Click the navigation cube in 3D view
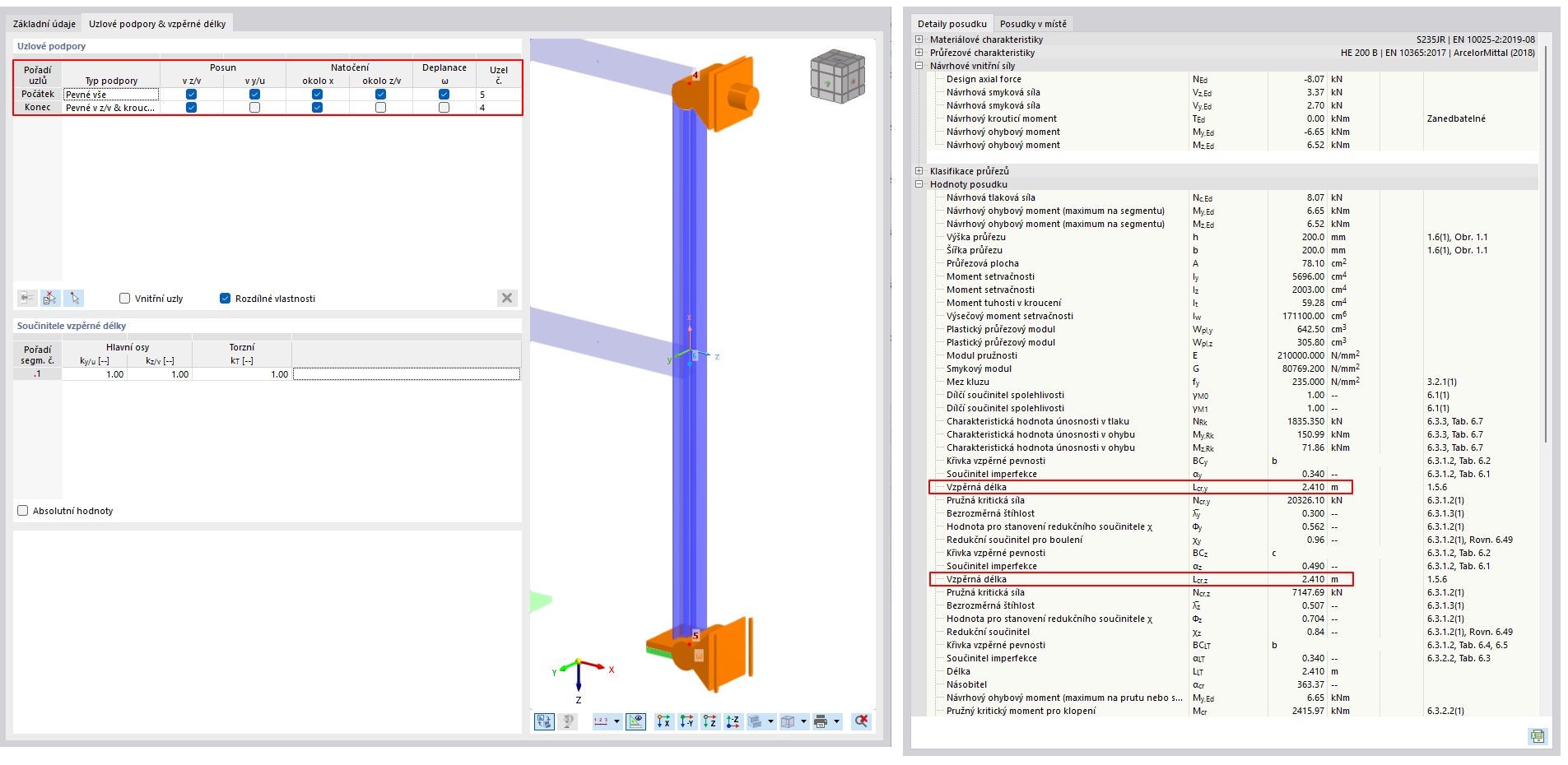Screen dimensions: 1568x765 point(838,76)
